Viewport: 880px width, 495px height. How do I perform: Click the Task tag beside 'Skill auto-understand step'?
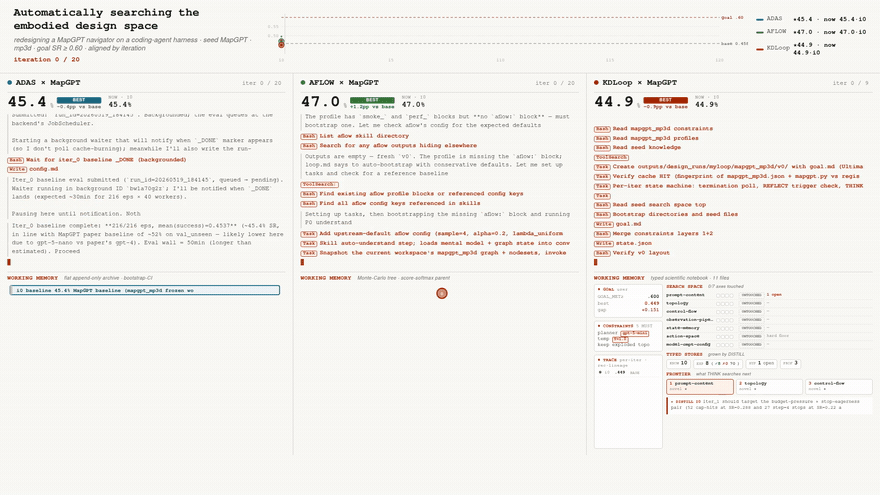click(x=309, y=244)
